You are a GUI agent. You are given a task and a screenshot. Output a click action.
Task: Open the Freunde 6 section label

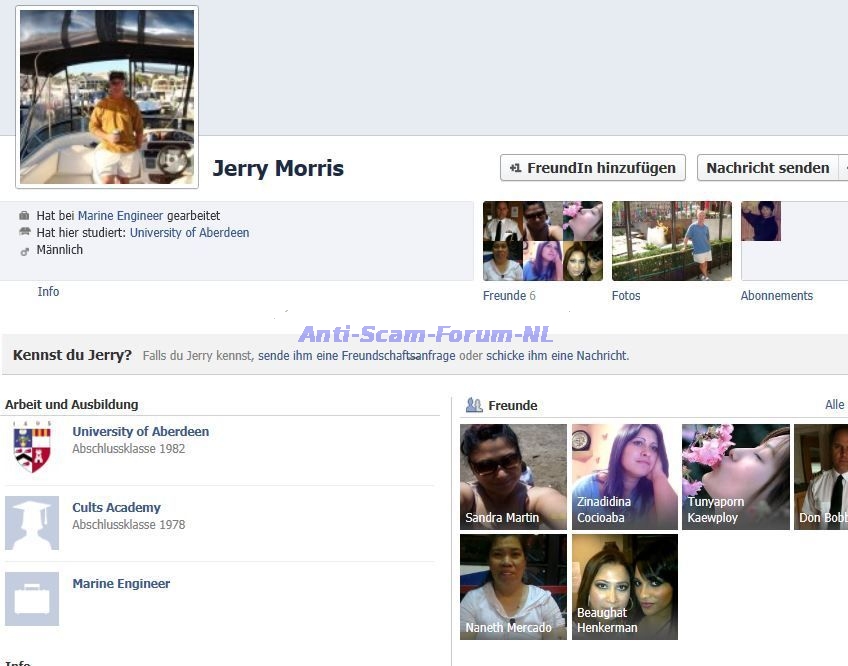pyautogui.click(x=509, y=296)
